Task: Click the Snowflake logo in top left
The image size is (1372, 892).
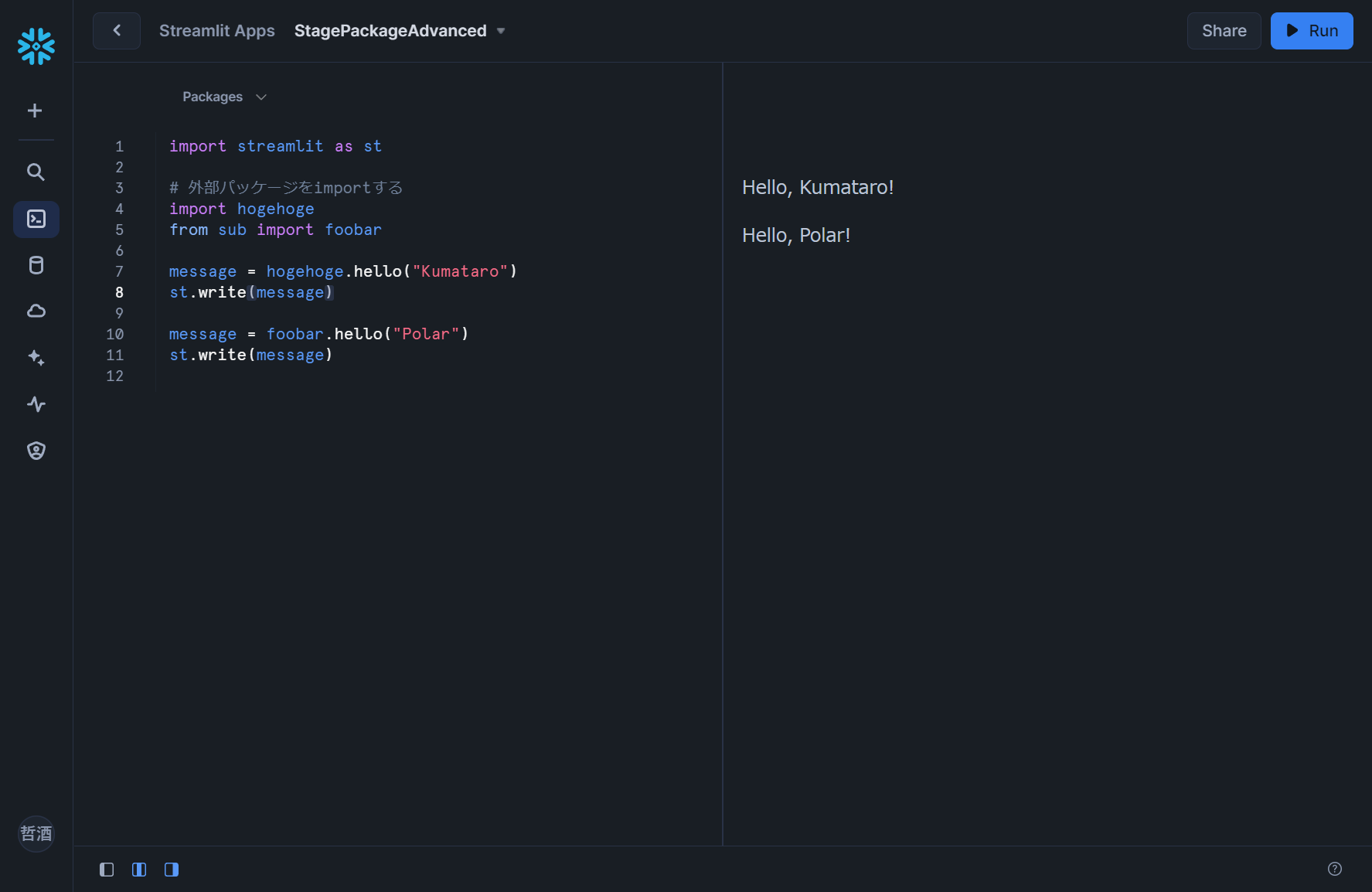Action: pyautogui.click(x=36, y=46)
